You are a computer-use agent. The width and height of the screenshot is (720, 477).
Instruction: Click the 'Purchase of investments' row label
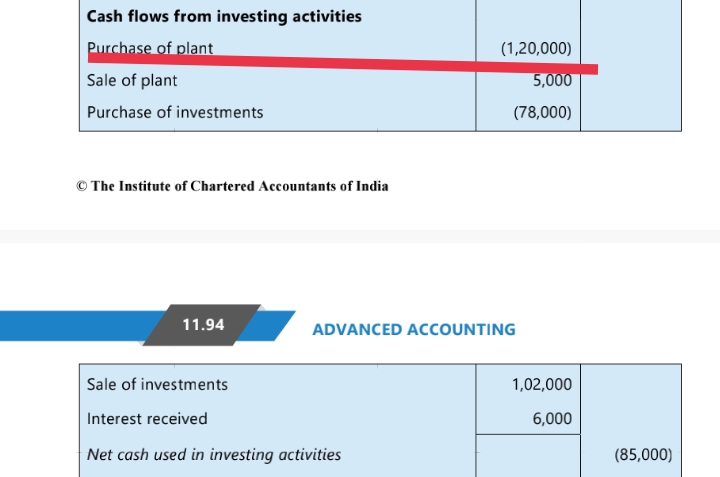175,112
